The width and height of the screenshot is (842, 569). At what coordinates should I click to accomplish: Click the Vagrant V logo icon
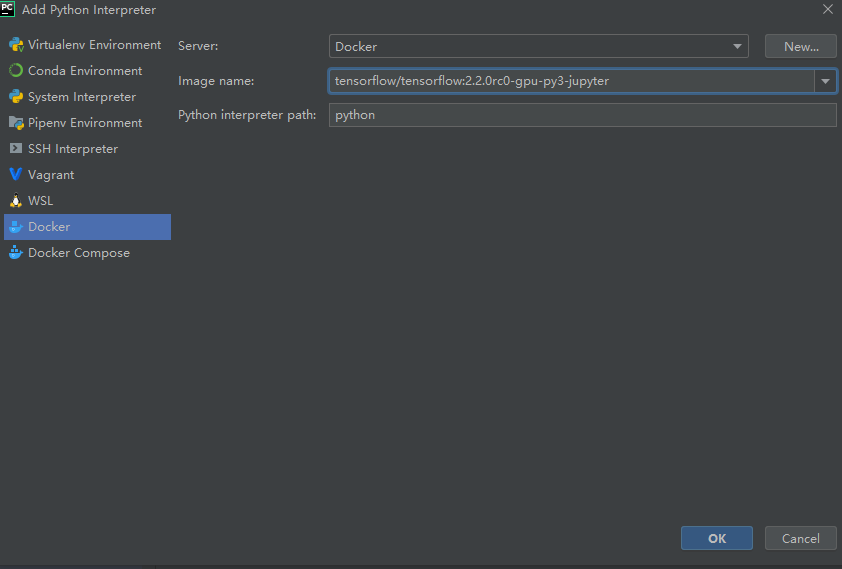pyautogui.click(x=16, y=174)
